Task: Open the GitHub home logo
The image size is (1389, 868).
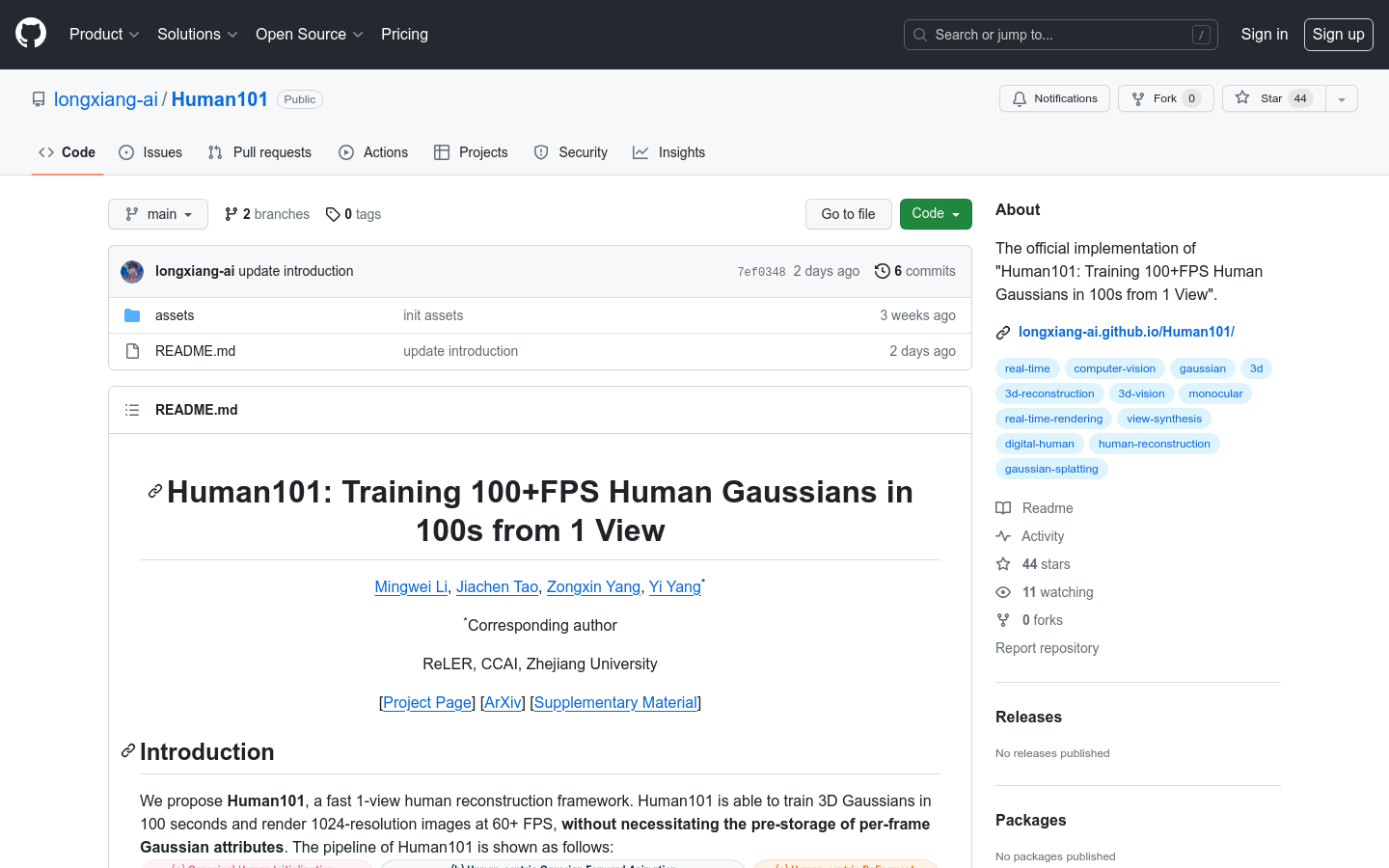Action: [31, 34]
